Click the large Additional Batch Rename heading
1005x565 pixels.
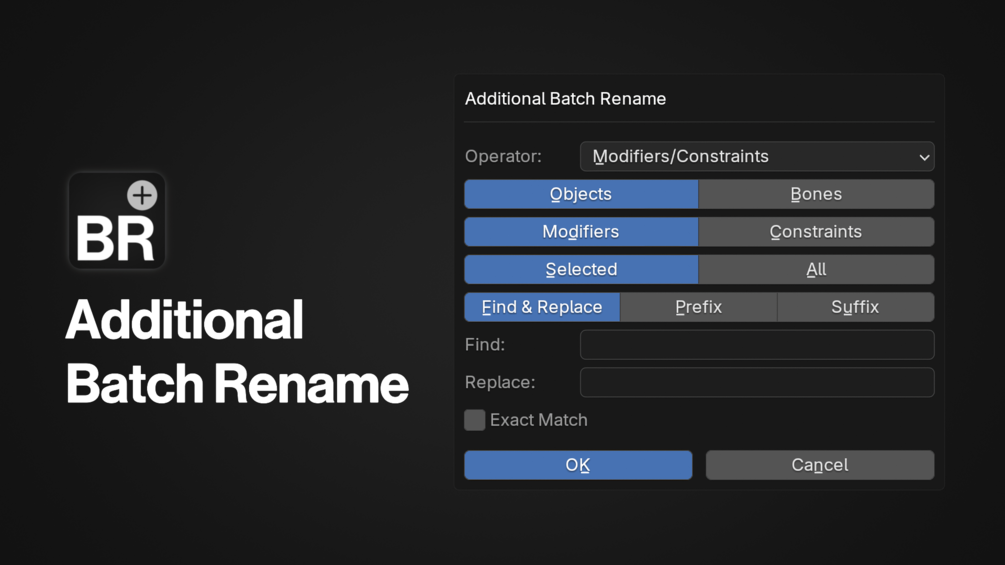[x=237, y=352]
